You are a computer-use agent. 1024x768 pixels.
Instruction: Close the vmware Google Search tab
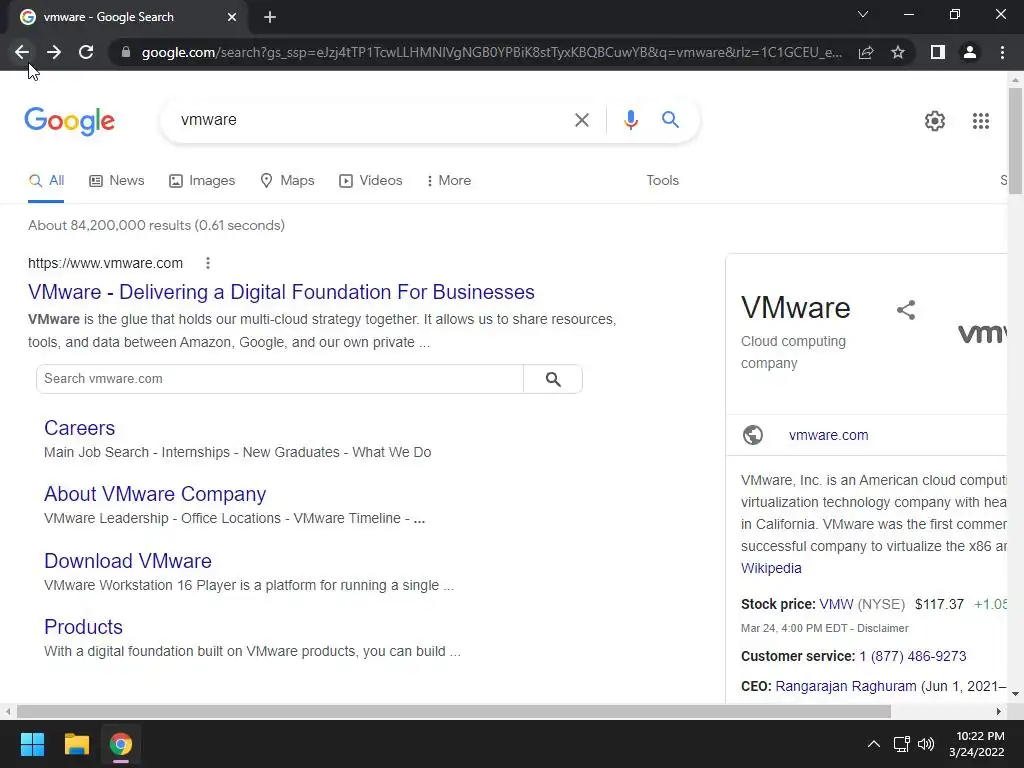click(232, 17)
